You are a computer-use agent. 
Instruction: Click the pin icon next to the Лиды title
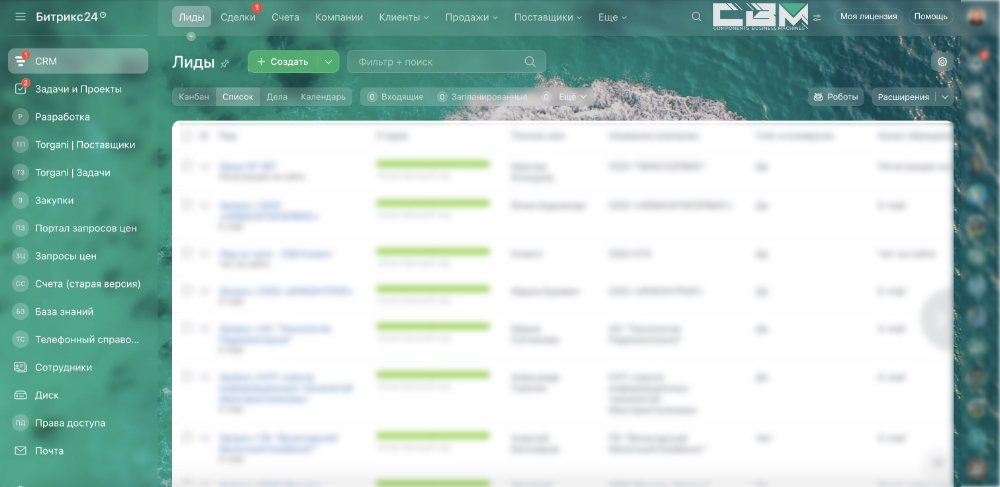click(225, 63)
